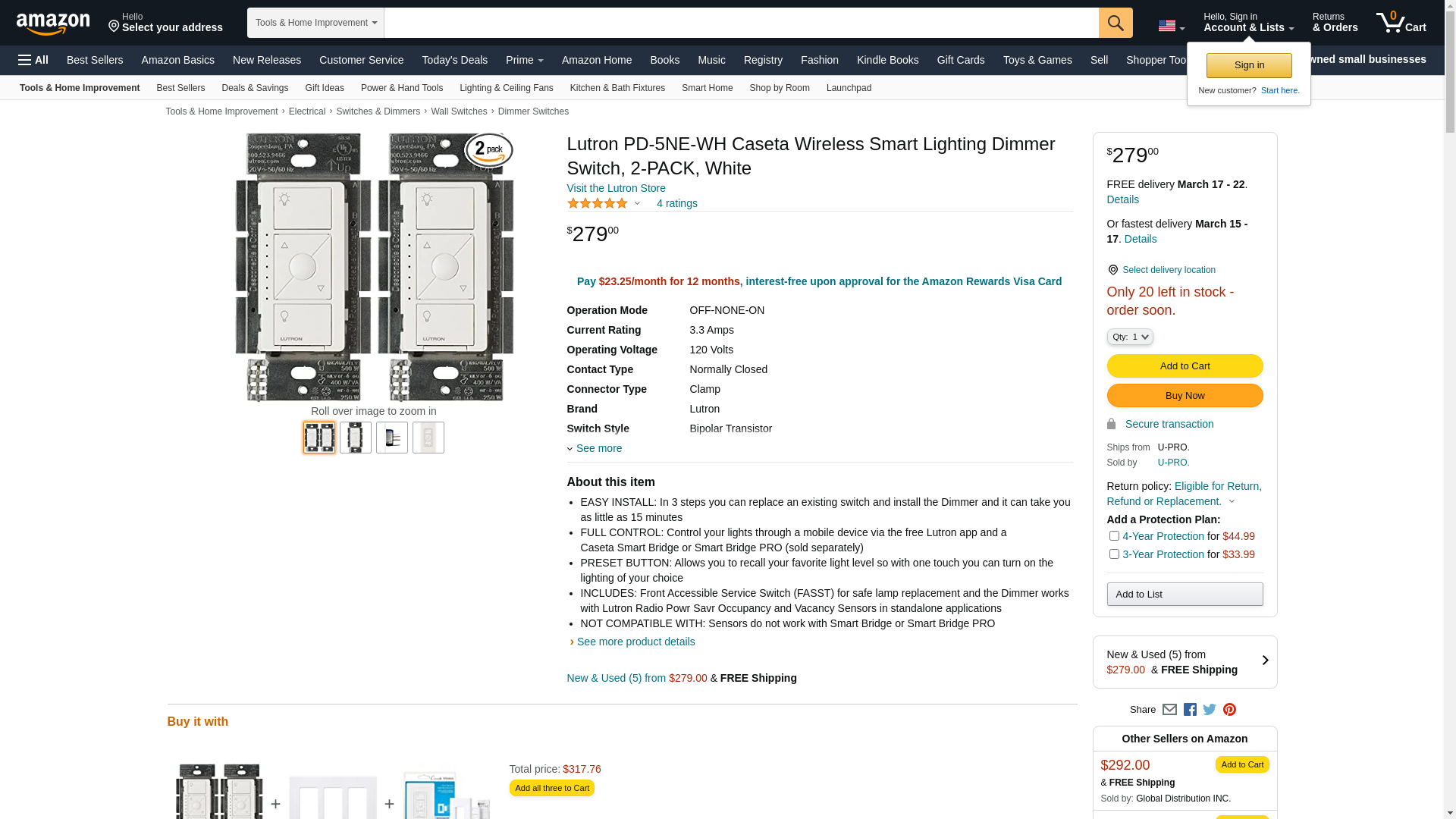Open Lighting & Ceiling Fans subnav item
Viewport: 1456px width, 819px height.
point(506,88)
